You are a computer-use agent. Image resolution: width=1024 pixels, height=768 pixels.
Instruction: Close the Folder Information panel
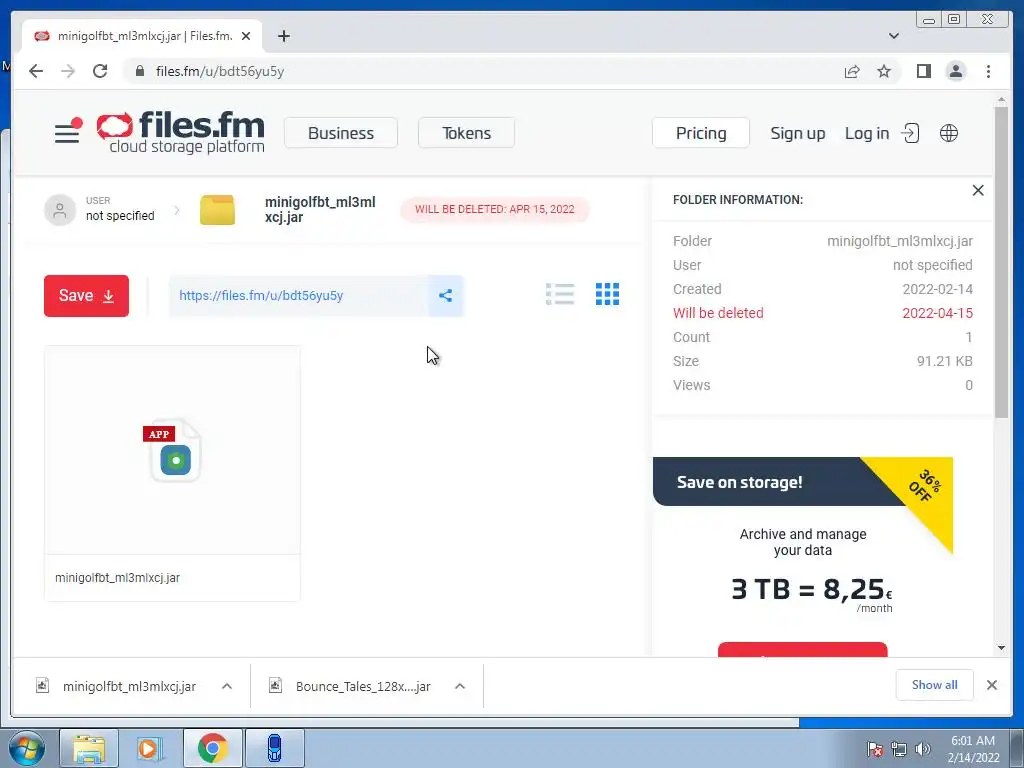click(978, 190)
